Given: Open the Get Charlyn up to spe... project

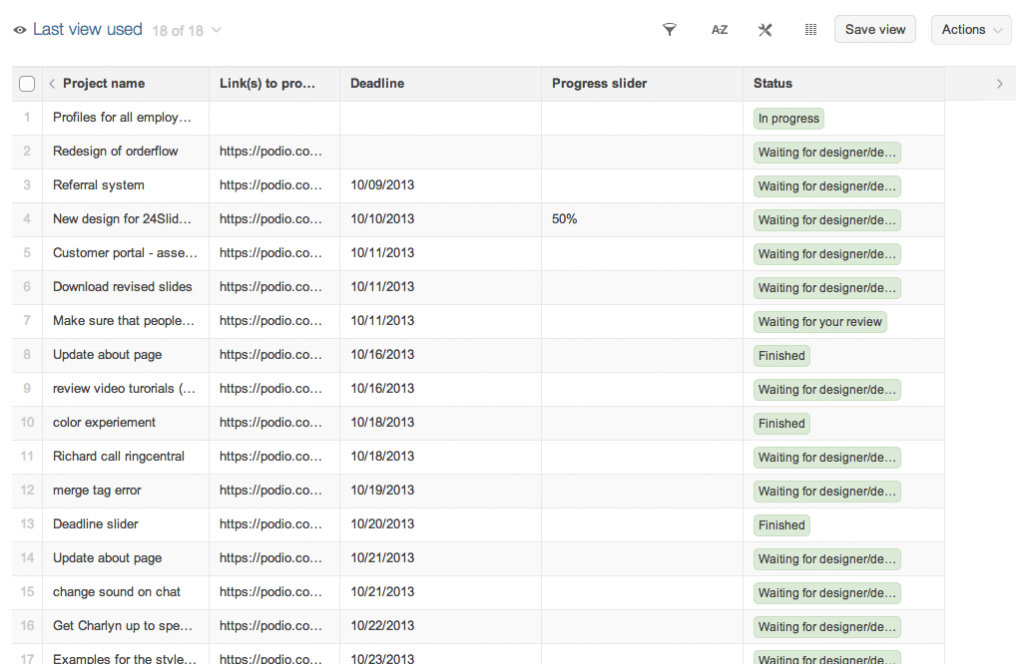Looking at the screenshot, I should coord(123,627).
